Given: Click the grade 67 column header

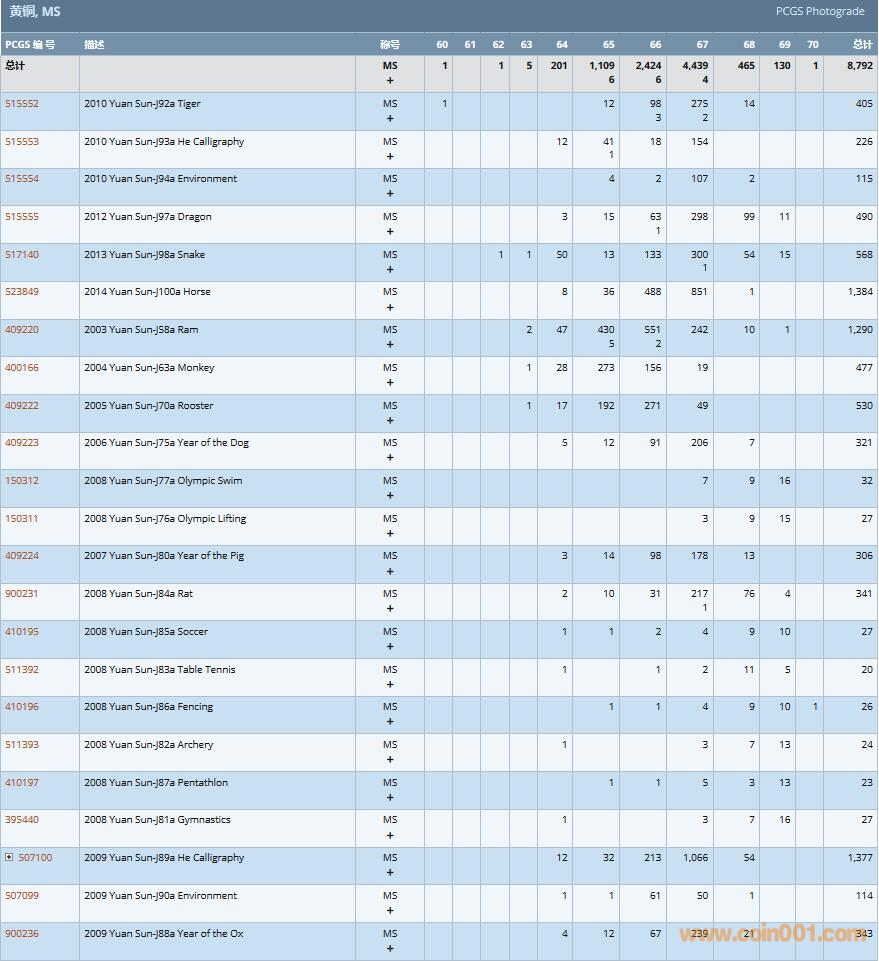Looking at the screenshot, I should tap(702, 45).
